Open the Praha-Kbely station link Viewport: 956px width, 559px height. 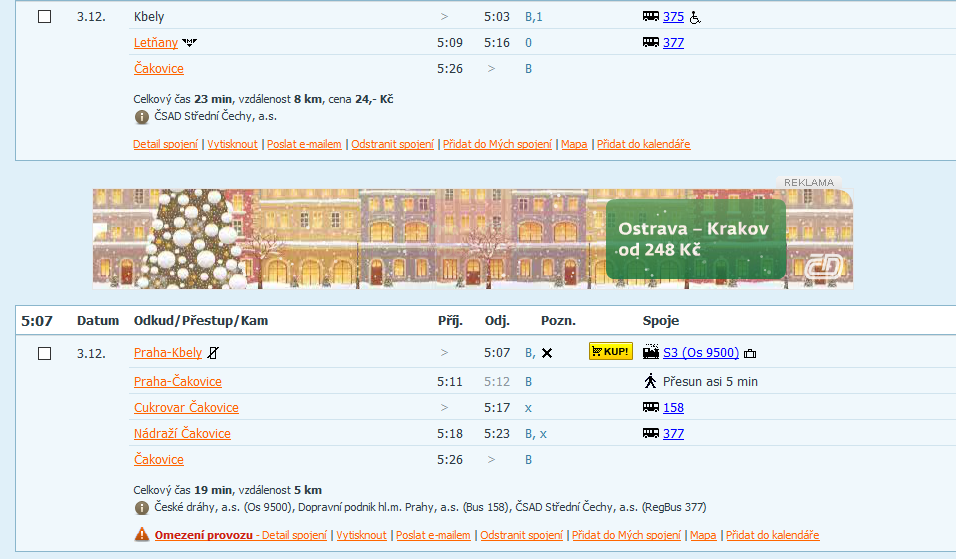(x=168, y=352)
